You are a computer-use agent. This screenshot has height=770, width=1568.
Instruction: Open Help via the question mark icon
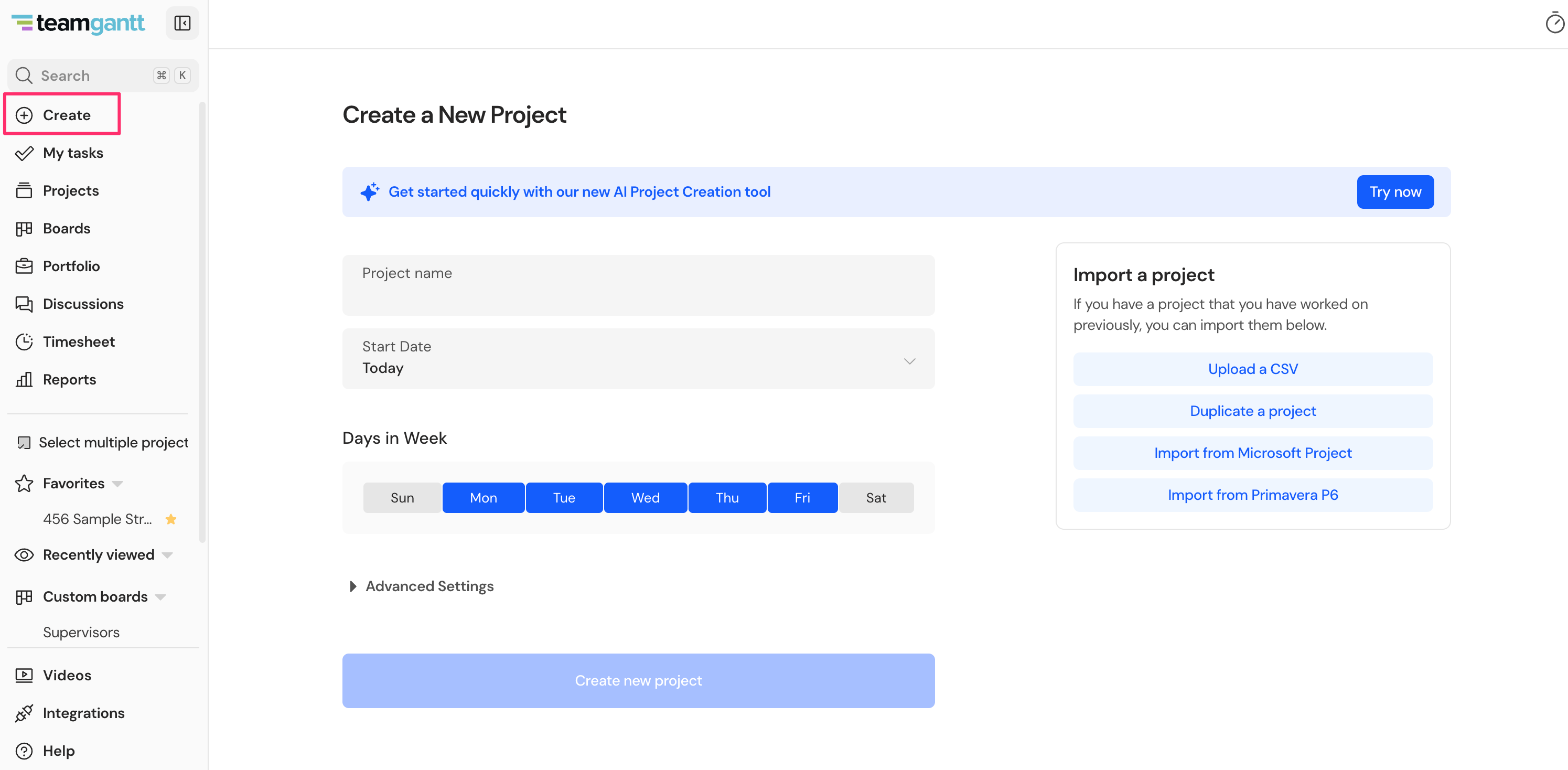tap(24, 751)
